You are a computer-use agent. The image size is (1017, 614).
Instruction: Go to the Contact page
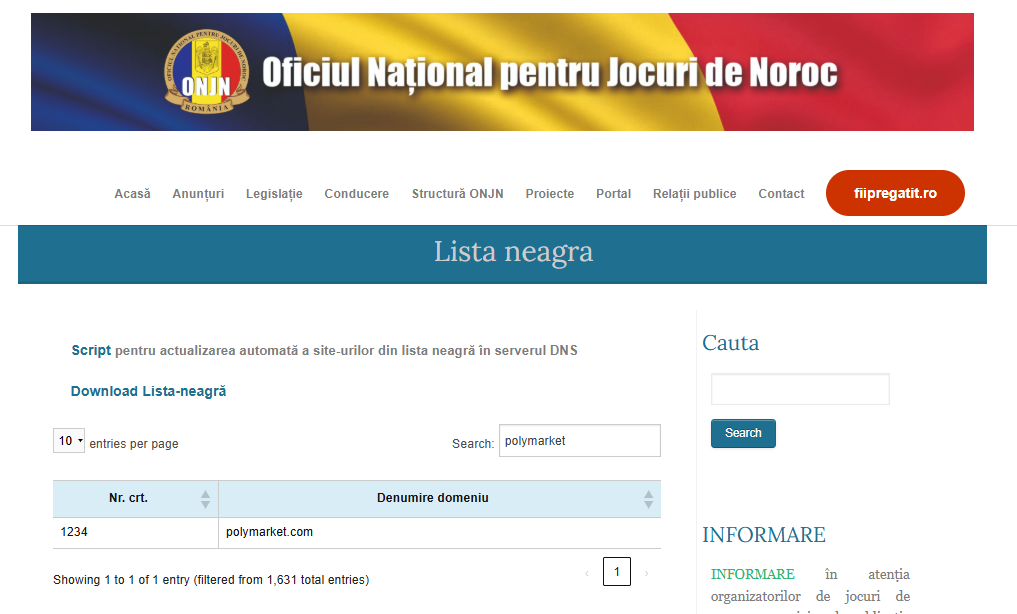[x=781, y=194]
